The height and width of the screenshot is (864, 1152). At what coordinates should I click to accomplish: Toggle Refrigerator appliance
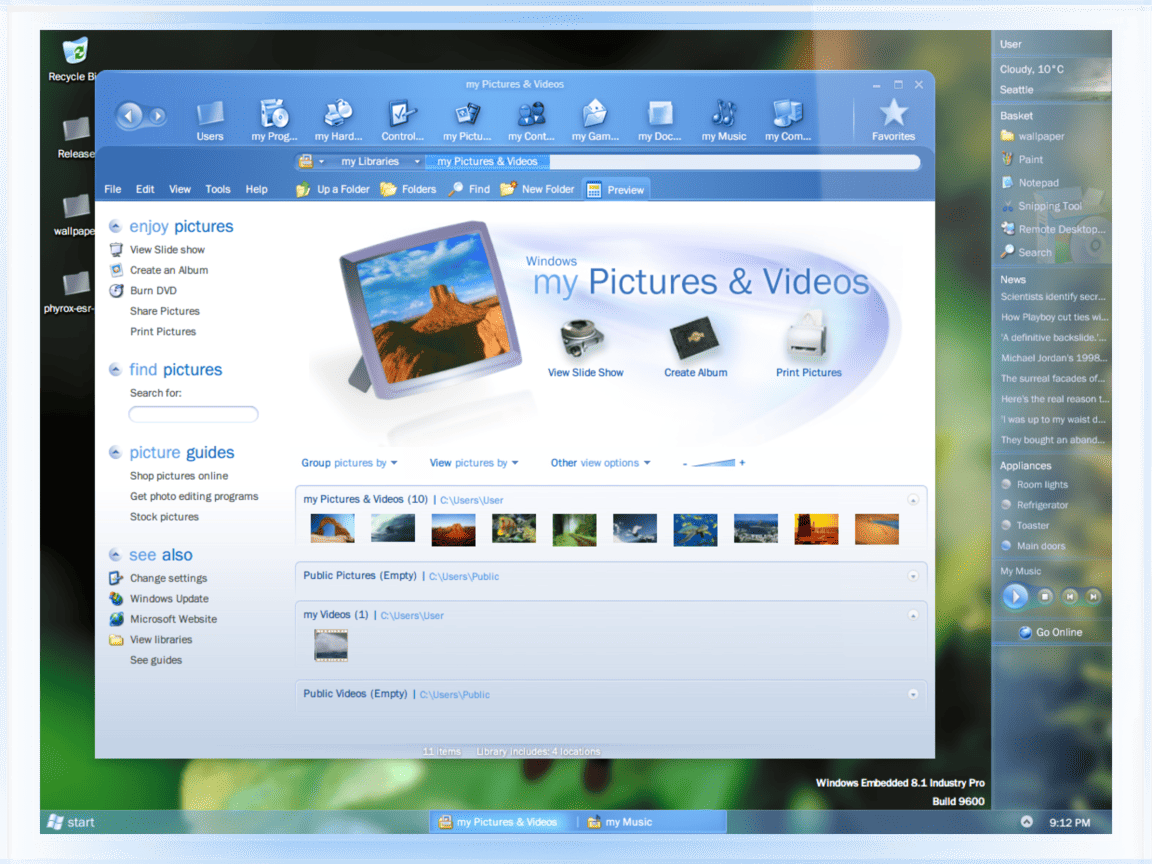[x=1035, y=505]
